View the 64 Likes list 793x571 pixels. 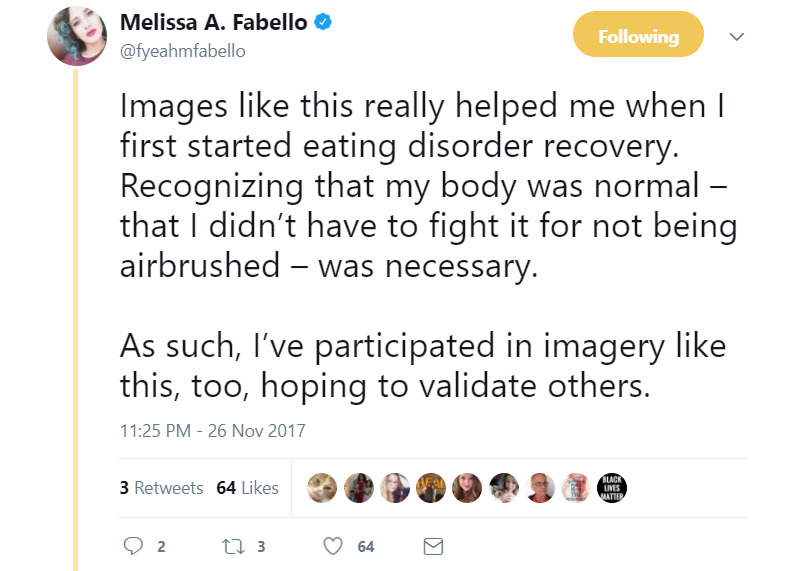tap(247, 488)
